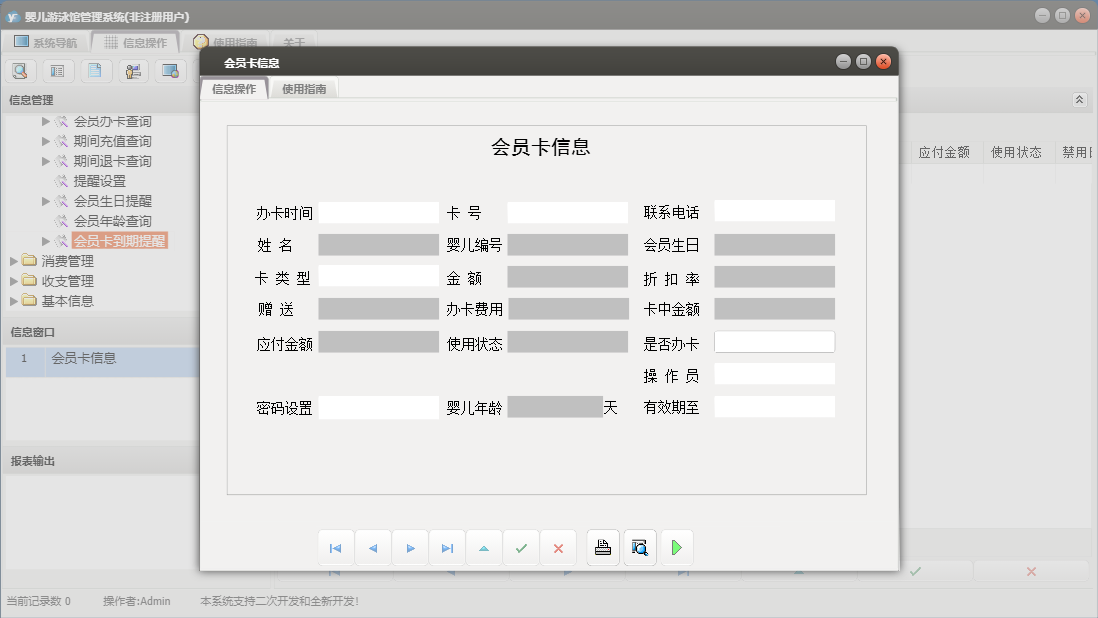Confirm with the green checkmark button
The height and width of the screenshot is (618, 1098).
click(x=521, y=547)
